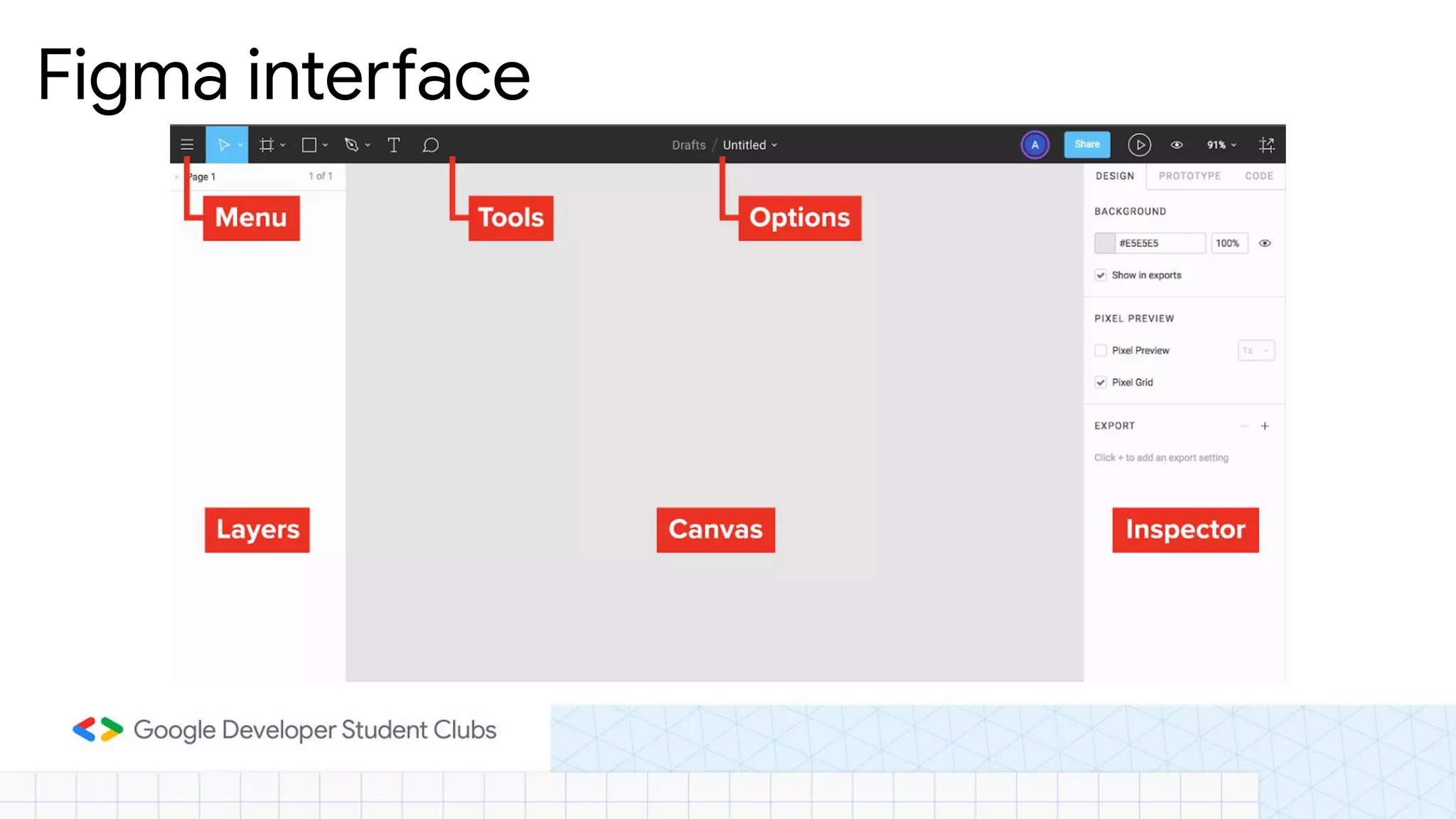The width and height of the screenshot is (1456, 819).
Task: Click the blue Share button
Action: tap(1086, 144)
